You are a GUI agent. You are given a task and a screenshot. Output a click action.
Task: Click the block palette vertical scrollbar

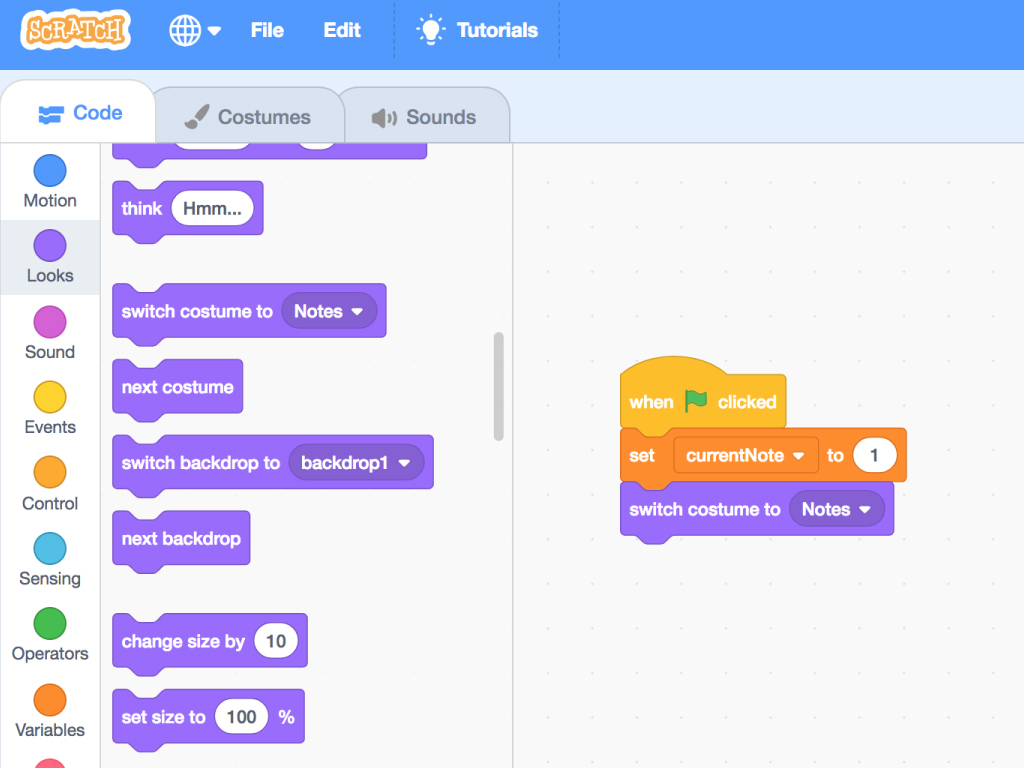coord(499,387)
